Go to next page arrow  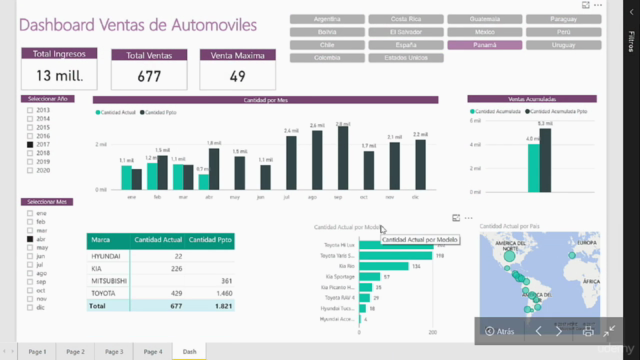coord(559,331)
